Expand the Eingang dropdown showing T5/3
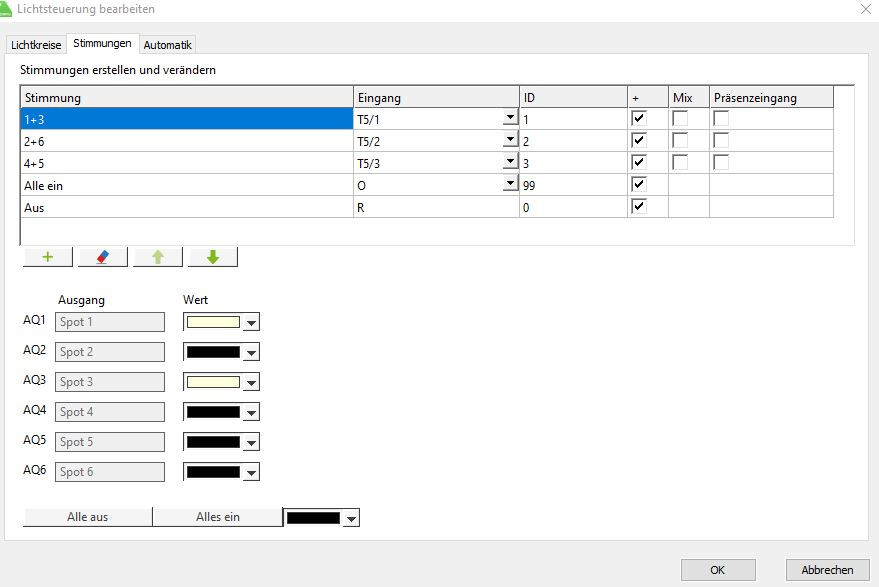 pos(510,162)
